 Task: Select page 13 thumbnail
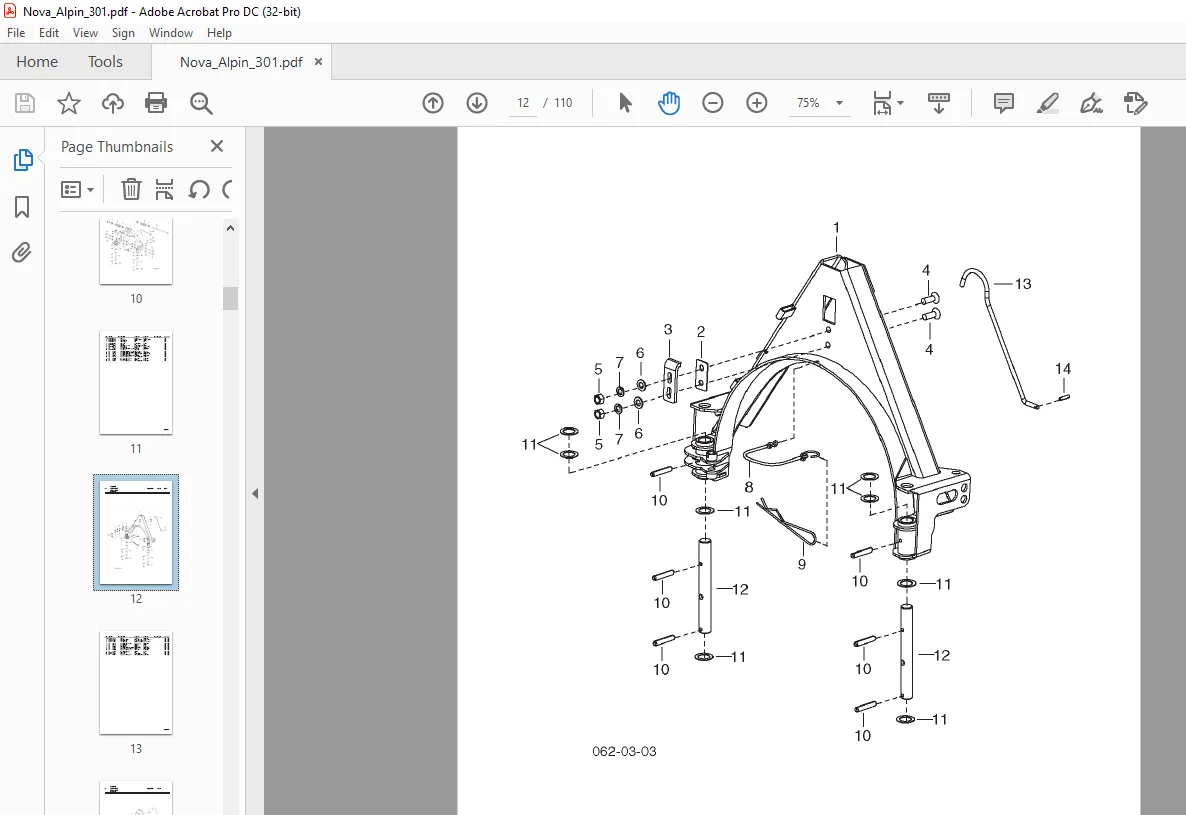click(x=136, y=683)
